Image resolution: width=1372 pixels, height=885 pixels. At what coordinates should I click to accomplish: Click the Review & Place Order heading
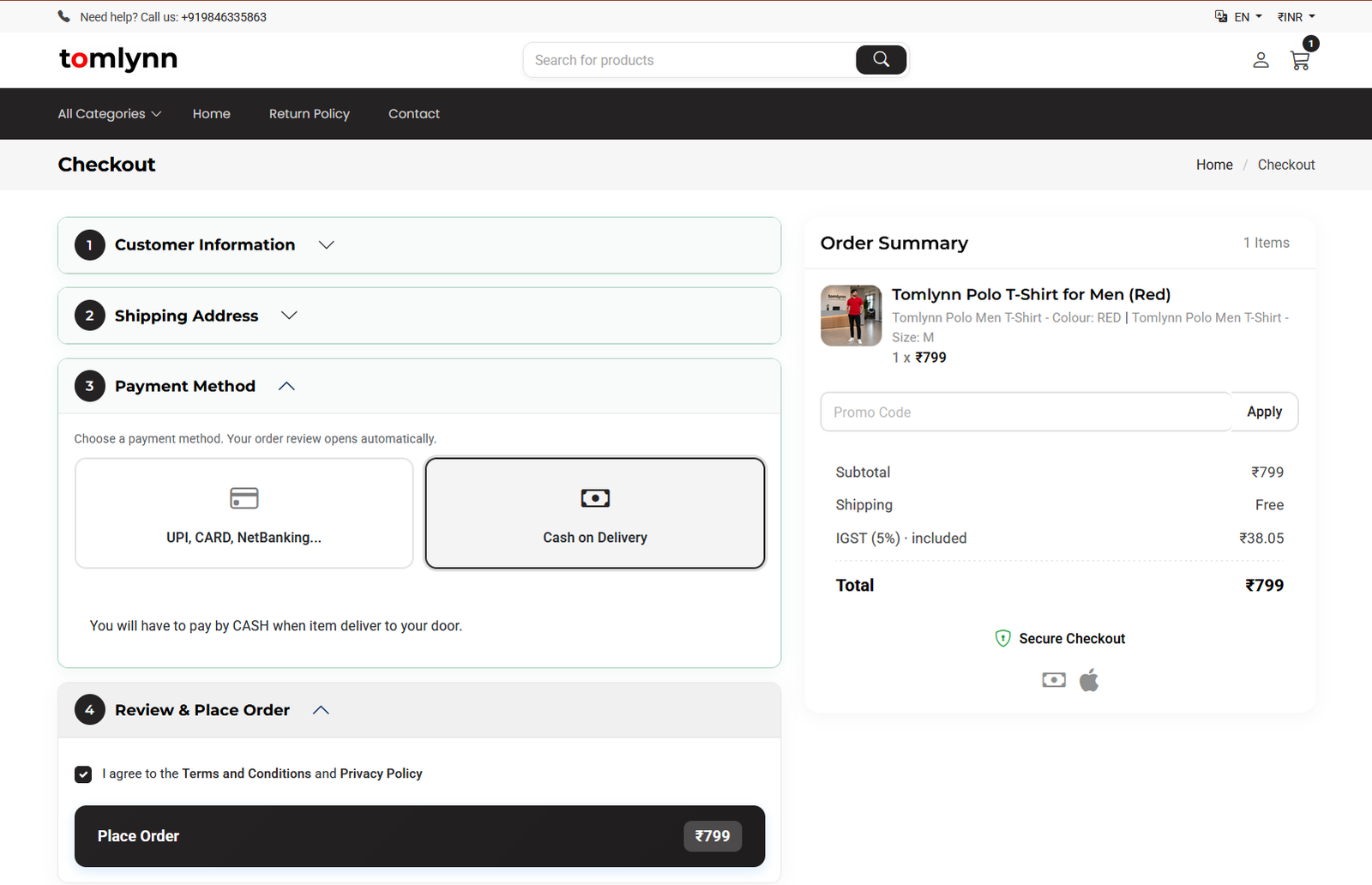(x=202, y=710)
